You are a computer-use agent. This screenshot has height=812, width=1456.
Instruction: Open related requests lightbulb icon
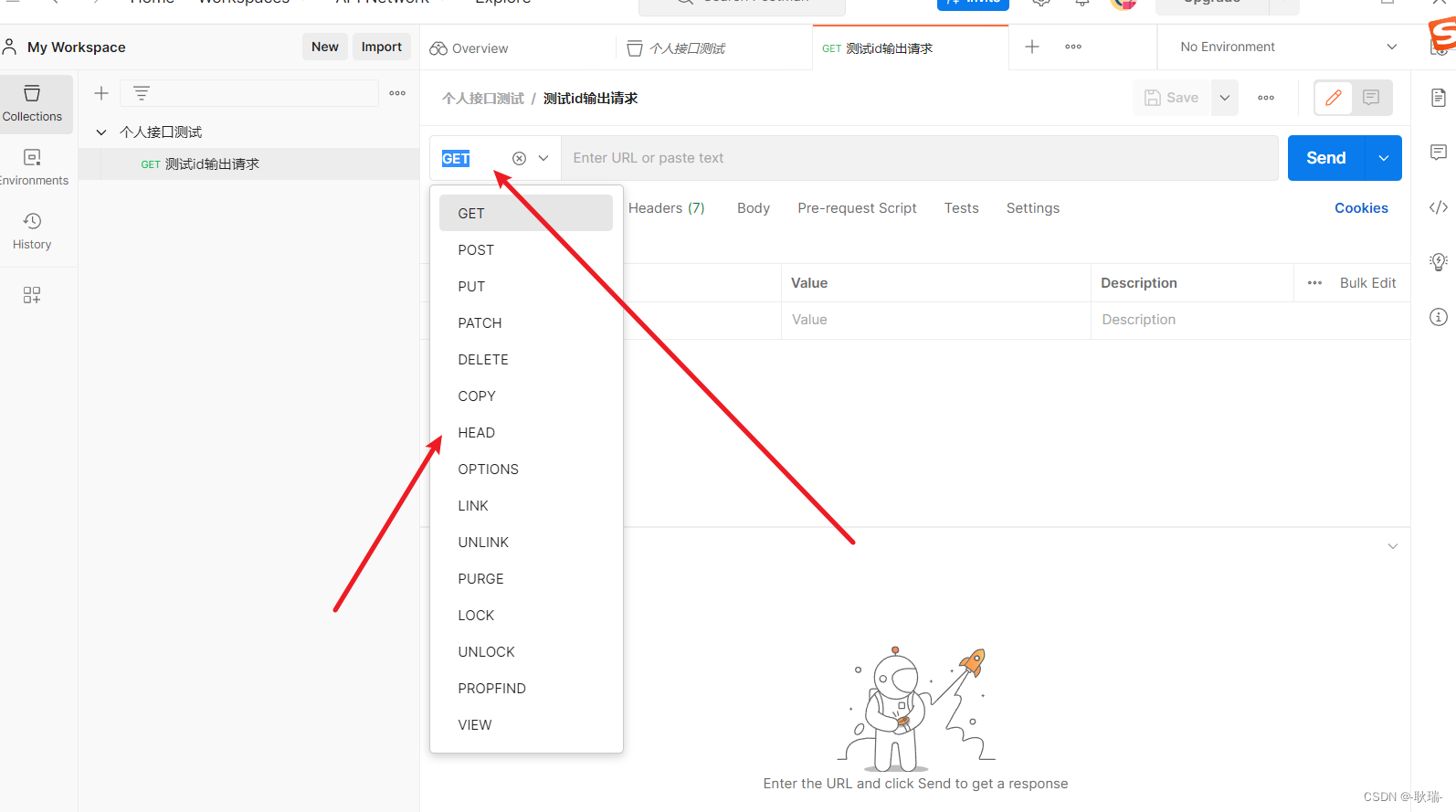tap(1439, 262)
